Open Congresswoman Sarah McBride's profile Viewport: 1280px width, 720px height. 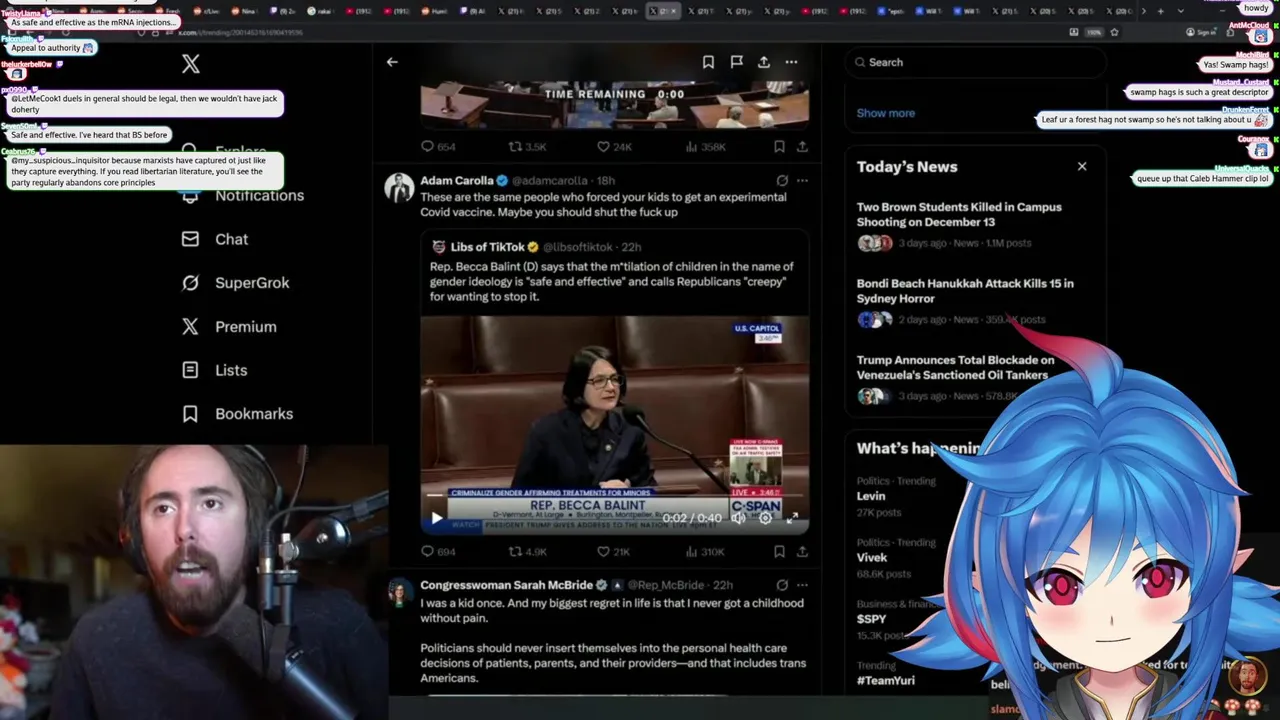pyautogui.click(x=506, y=585)
